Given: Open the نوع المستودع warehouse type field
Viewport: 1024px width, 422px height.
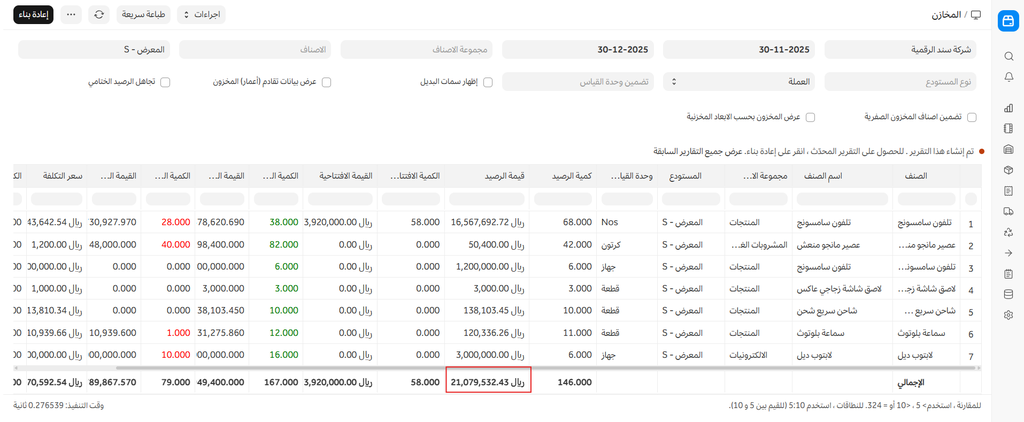Looking at the screenshot, I should 899,82.
